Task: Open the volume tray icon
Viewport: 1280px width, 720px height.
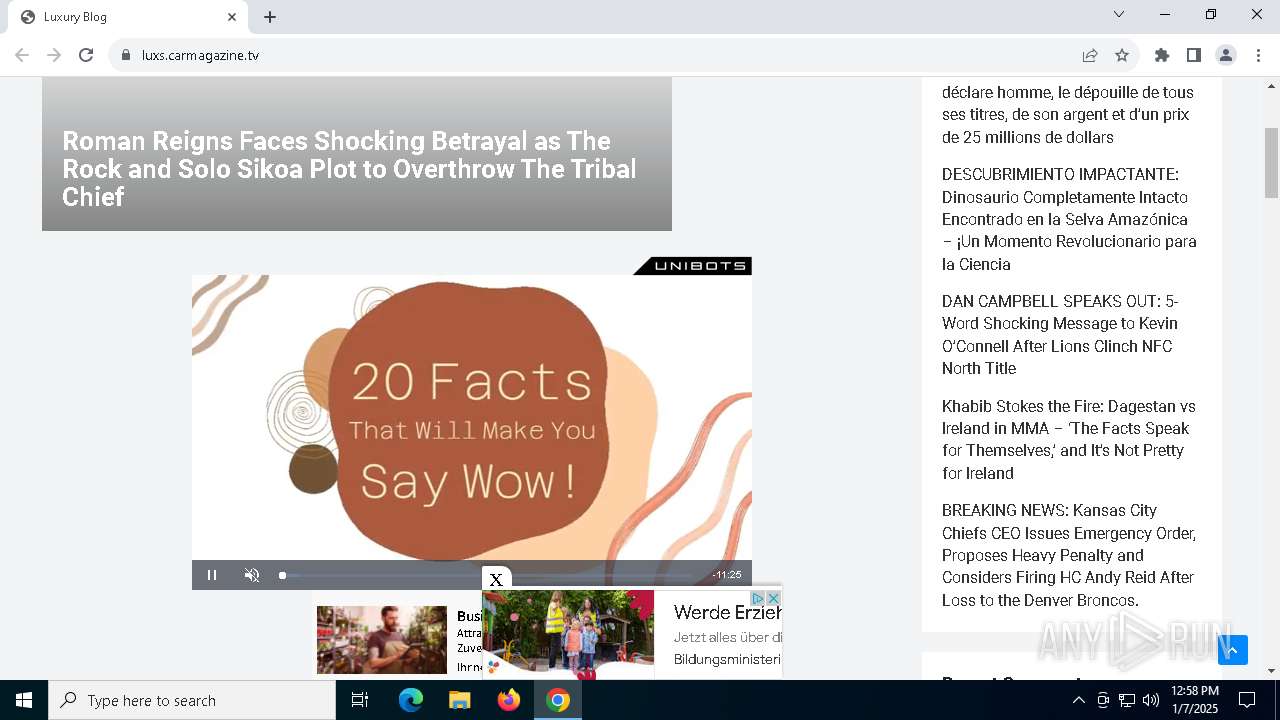Action: coord(1151,700)
